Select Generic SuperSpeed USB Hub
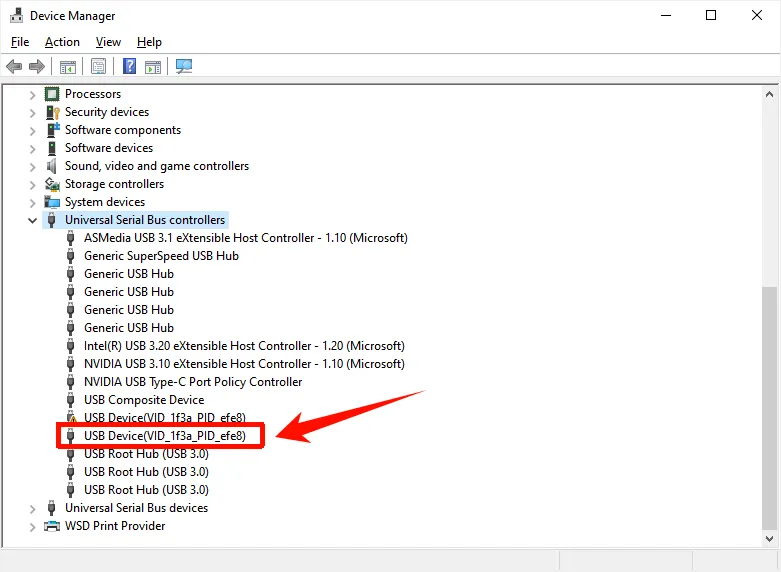The height and width of the screenshot is (572, 781). click(x=161, y=256)
